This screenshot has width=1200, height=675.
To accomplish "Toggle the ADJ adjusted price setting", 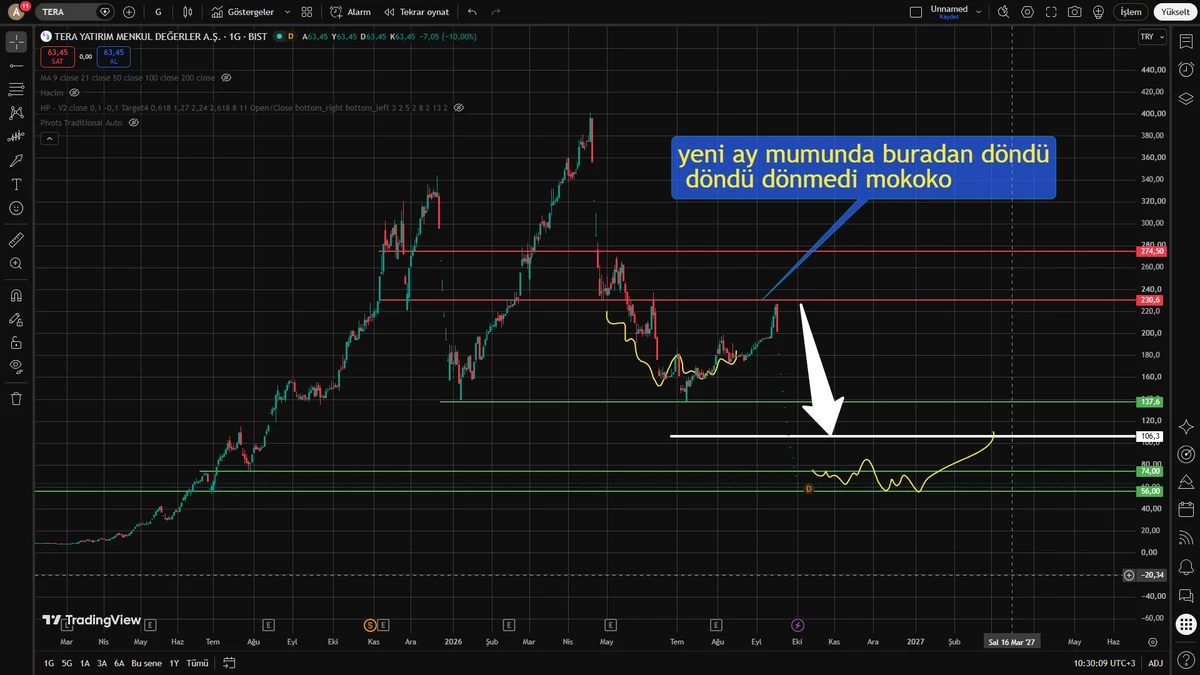I will (x=1155, y=662).
